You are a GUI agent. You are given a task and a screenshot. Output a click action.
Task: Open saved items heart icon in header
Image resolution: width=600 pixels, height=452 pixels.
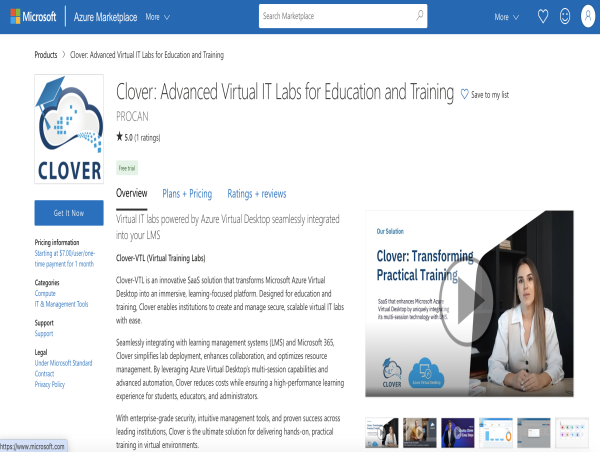tap(543, 16)
